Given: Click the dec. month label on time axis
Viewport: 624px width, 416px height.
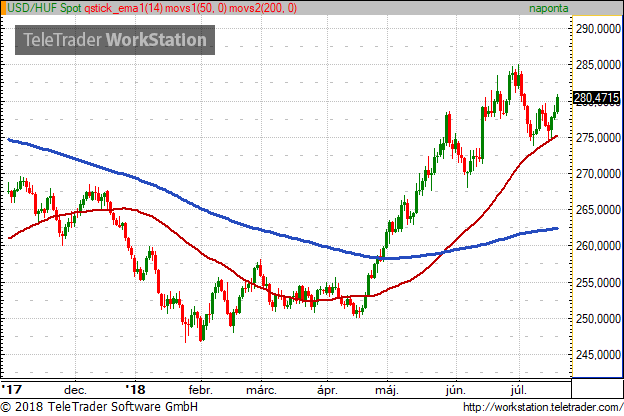Looking at the screenshot, I should [x=75, y=390].
